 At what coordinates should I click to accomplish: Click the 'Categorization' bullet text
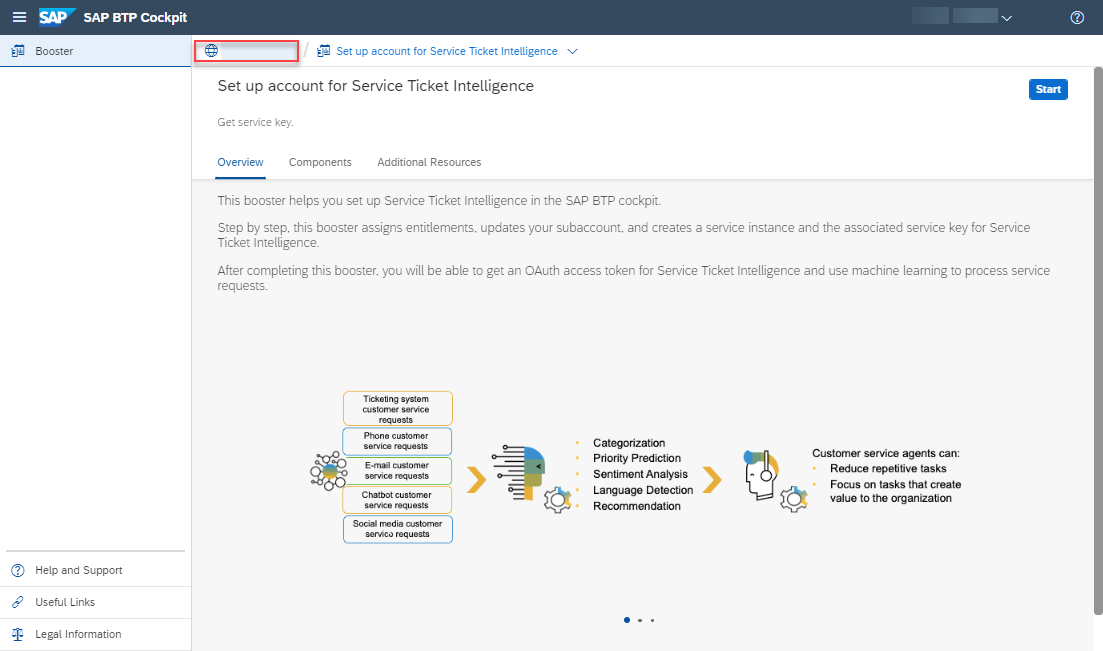[629, 443]
